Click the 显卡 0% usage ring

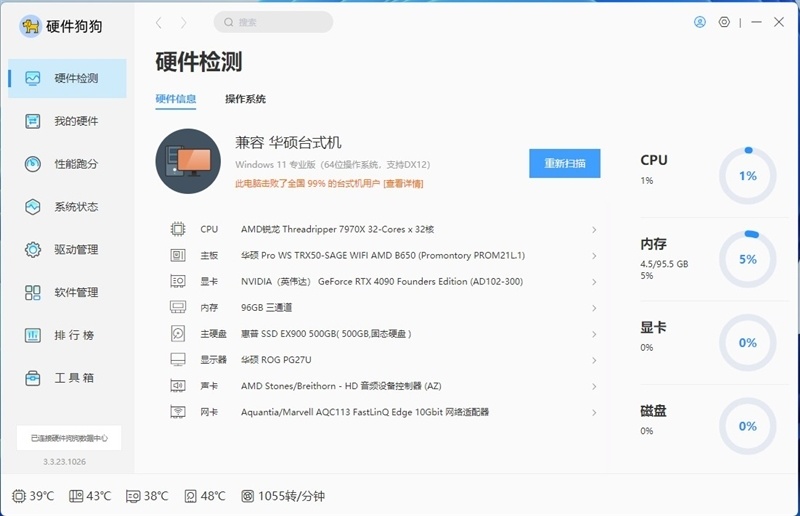tap(748, 342)
